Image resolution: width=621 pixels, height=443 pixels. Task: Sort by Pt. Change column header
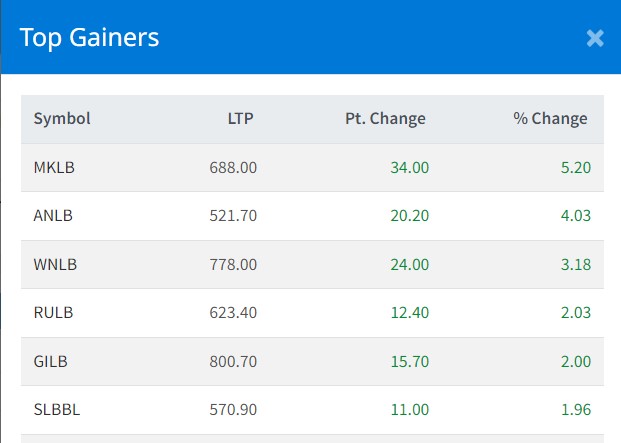(x=384, y=119)
